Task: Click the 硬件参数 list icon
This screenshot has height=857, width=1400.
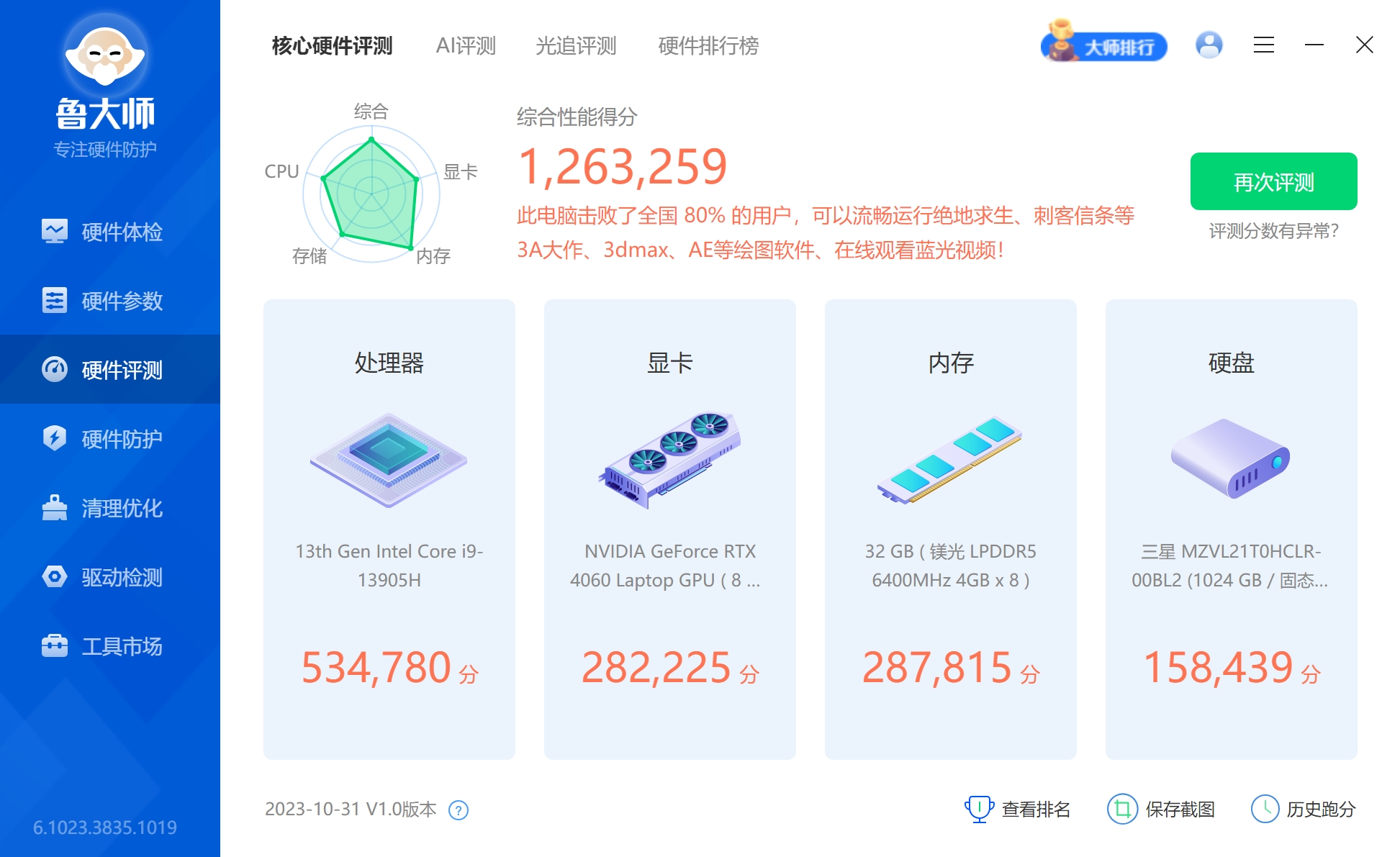Action: pyautogui.click(x=55, y=301)
